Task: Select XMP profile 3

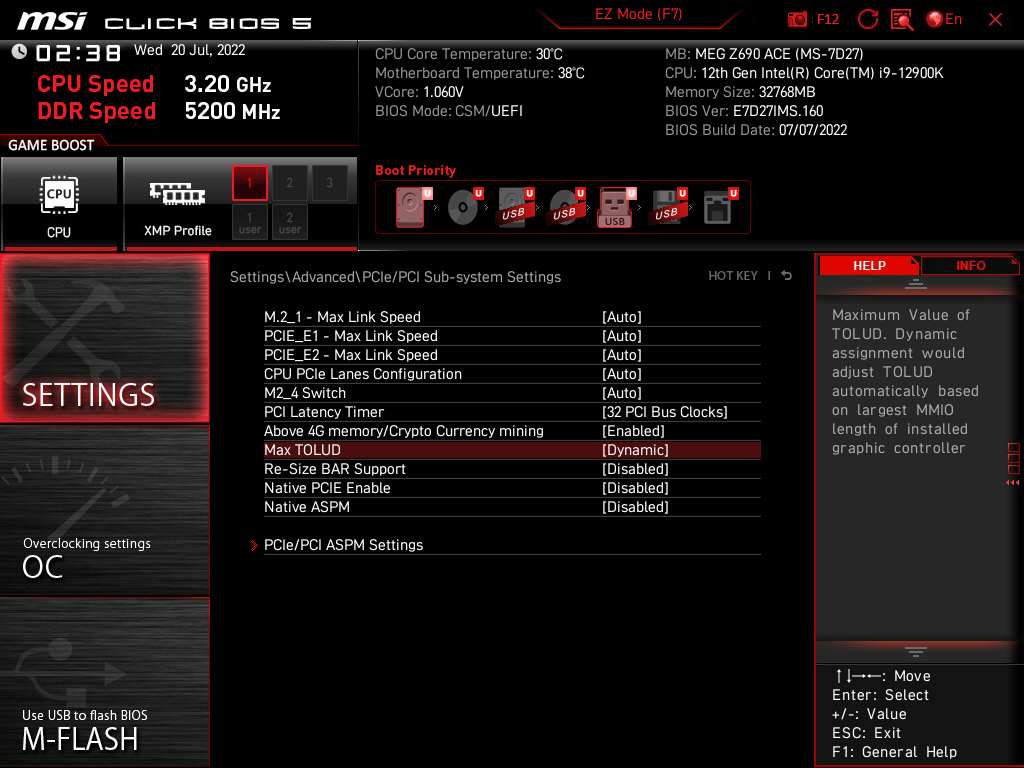Action: click(329, 183)
